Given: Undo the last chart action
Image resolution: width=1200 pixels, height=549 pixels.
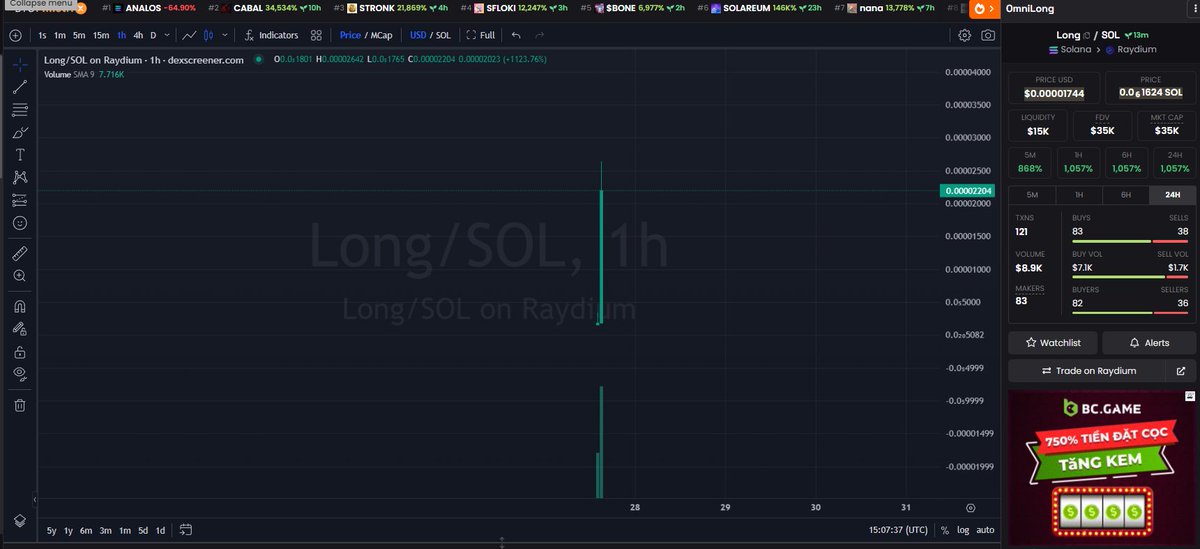Looking at the screenshot, I should (x=516, y=35).
